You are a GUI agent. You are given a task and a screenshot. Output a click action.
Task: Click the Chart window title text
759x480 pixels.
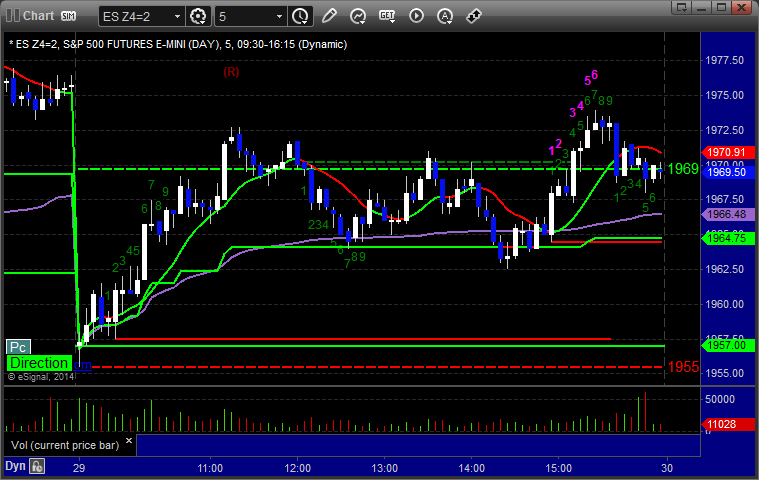[38, 16]
